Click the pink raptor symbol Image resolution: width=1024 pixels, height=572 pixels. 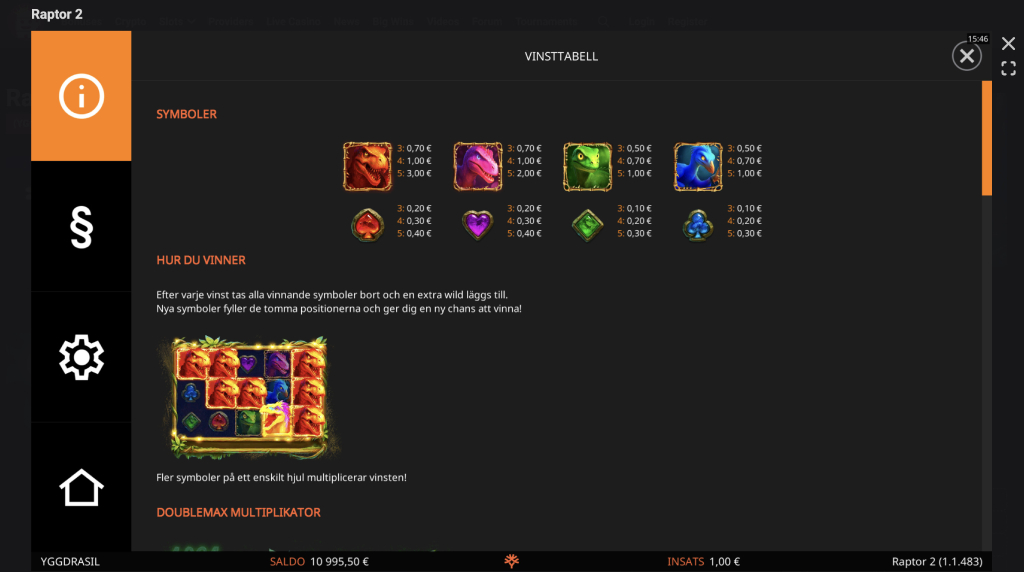(478, 167)
